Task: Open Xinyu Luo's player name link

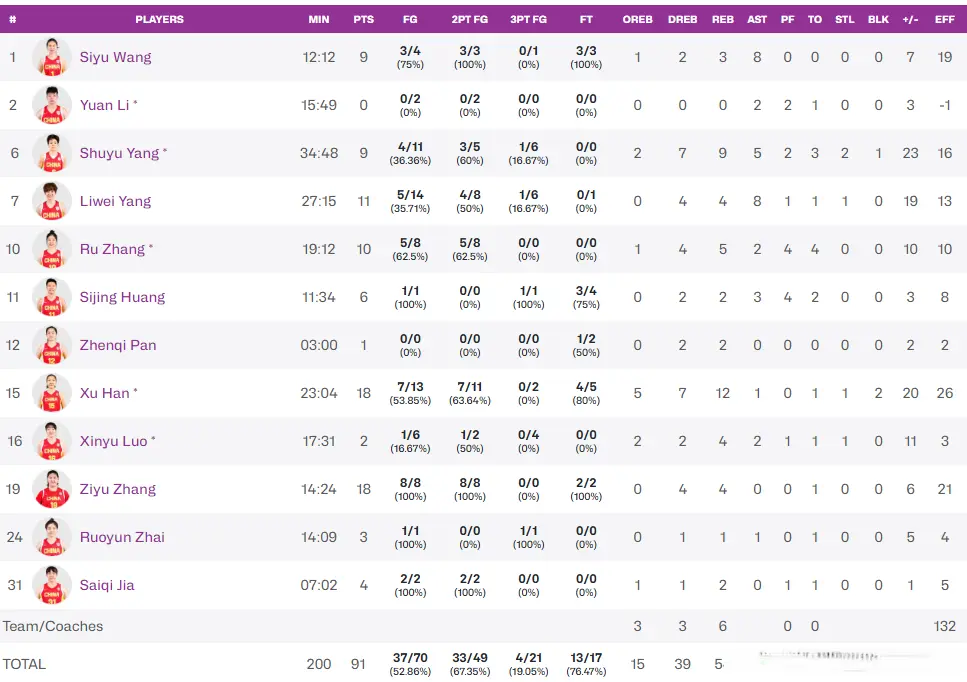Action: point(113,441)
